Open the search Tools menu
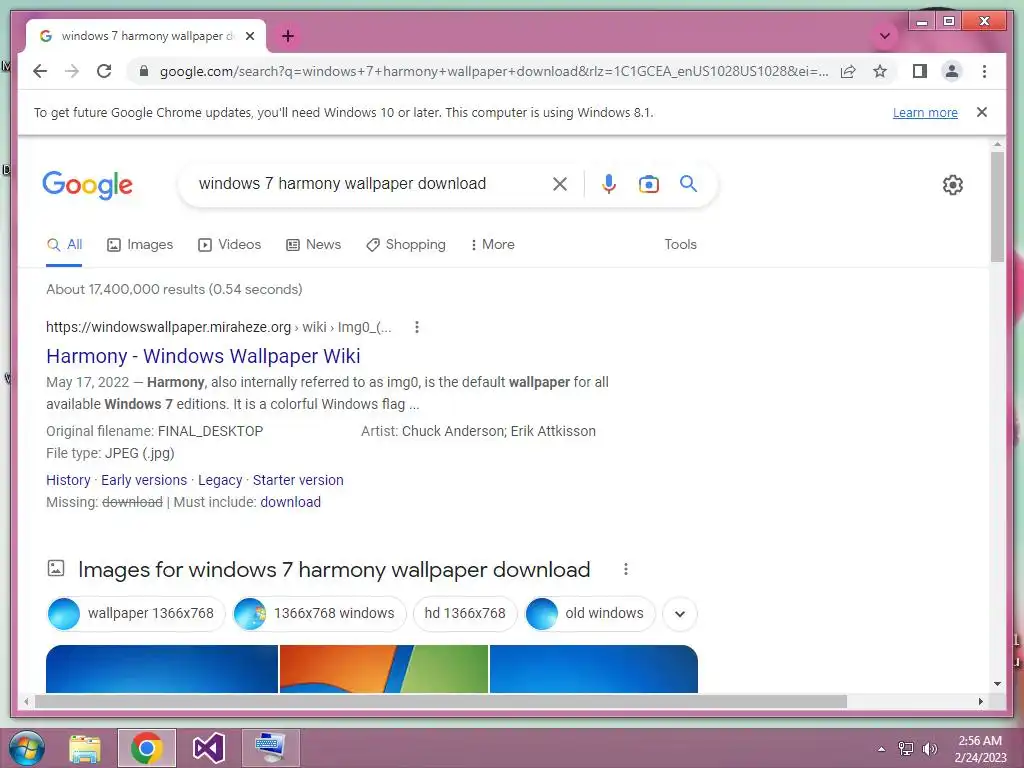 (680, 245)
